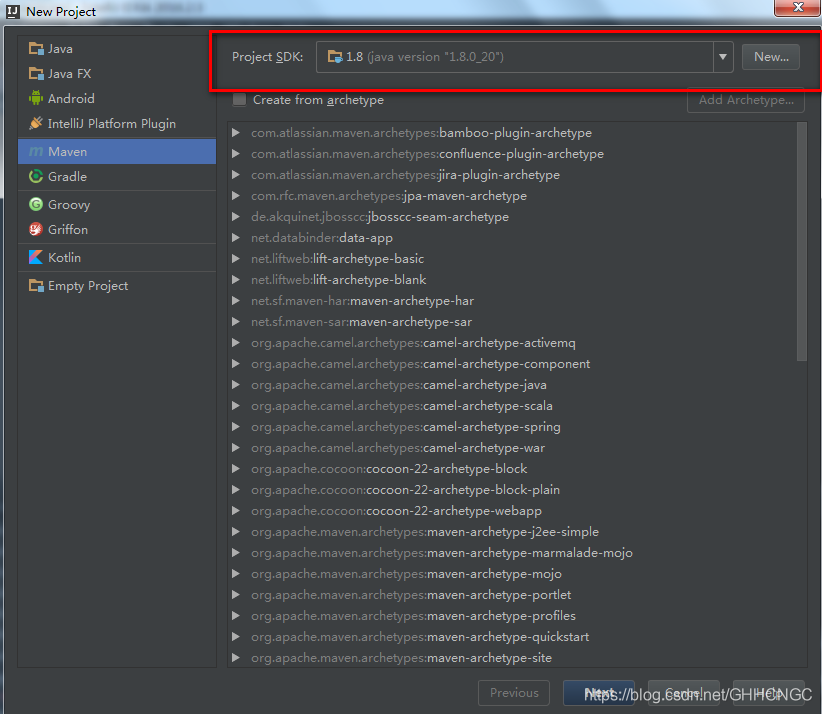The image size is (822, 714).
Task: Click the IntelliJ logo in title bar
Action: tap(13, 12)
